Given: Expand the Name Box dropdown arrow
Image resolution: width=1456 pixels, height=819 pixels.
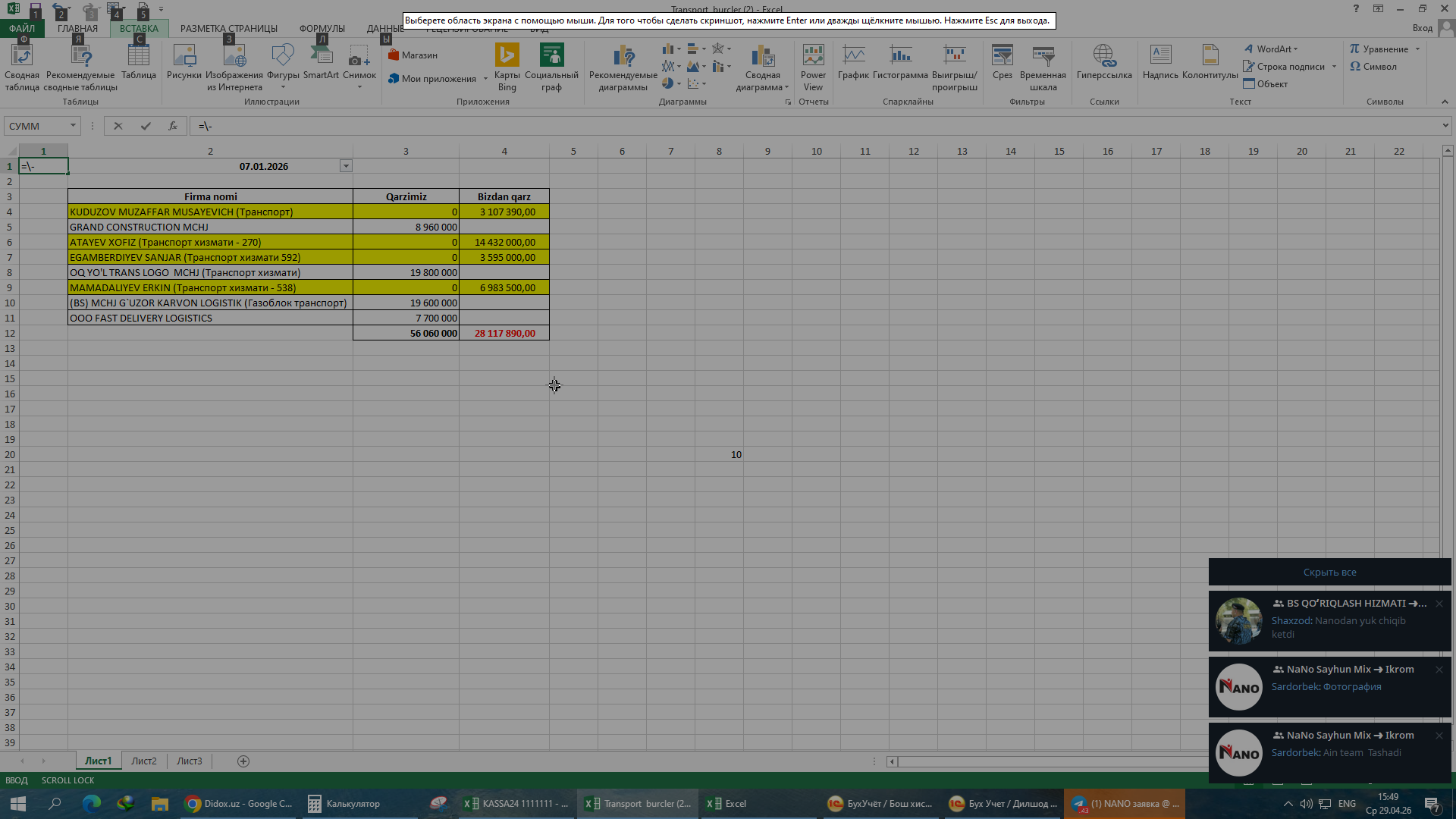Looking at the screenshot, I should click(73, 126).
